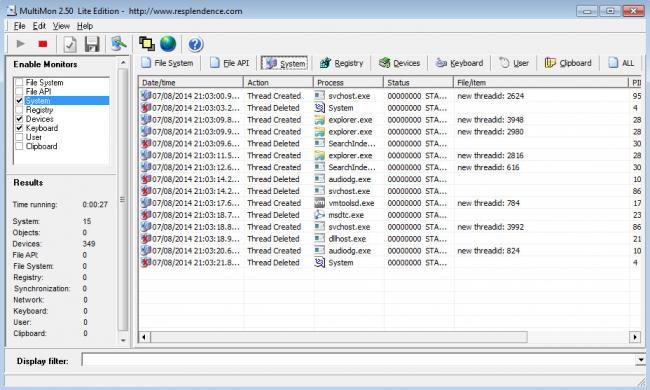The image size is (650, 390).
Task: Show the ALL tab
Action: (621, 63)
